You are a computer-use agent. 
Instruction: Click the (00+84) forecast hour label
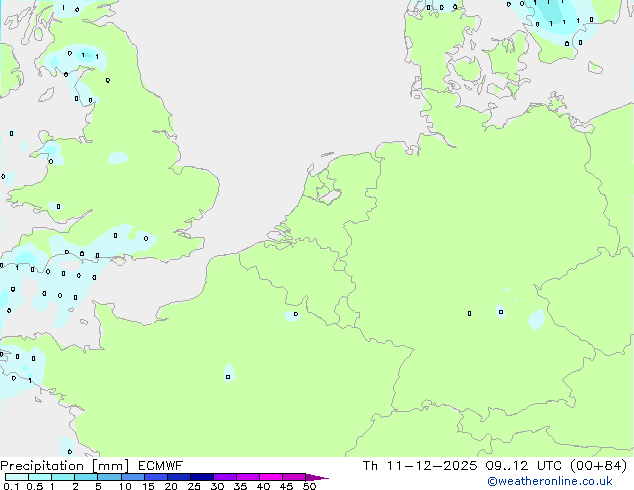click(598, 465)
